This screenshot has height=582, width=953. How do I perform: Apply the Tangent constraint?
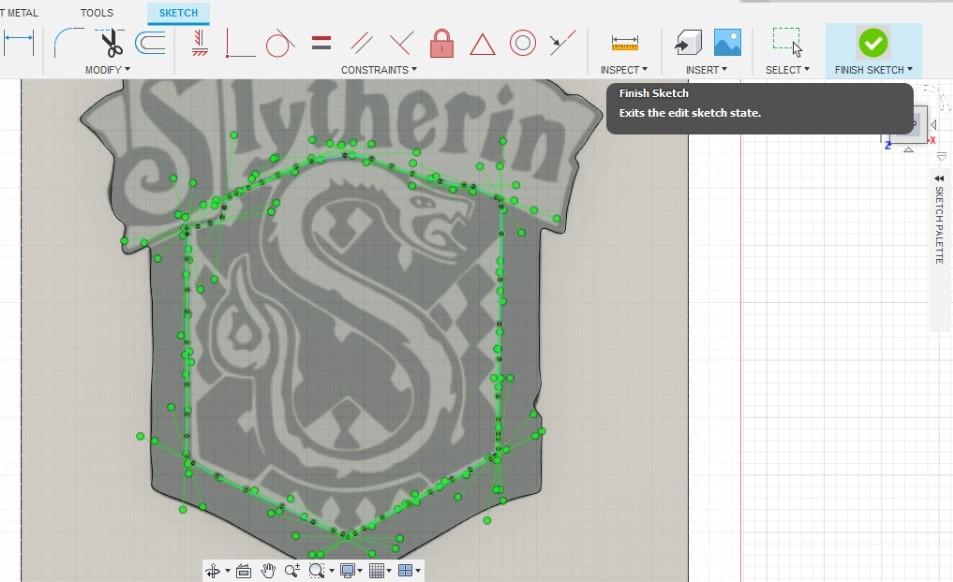(x=280, y=43)
